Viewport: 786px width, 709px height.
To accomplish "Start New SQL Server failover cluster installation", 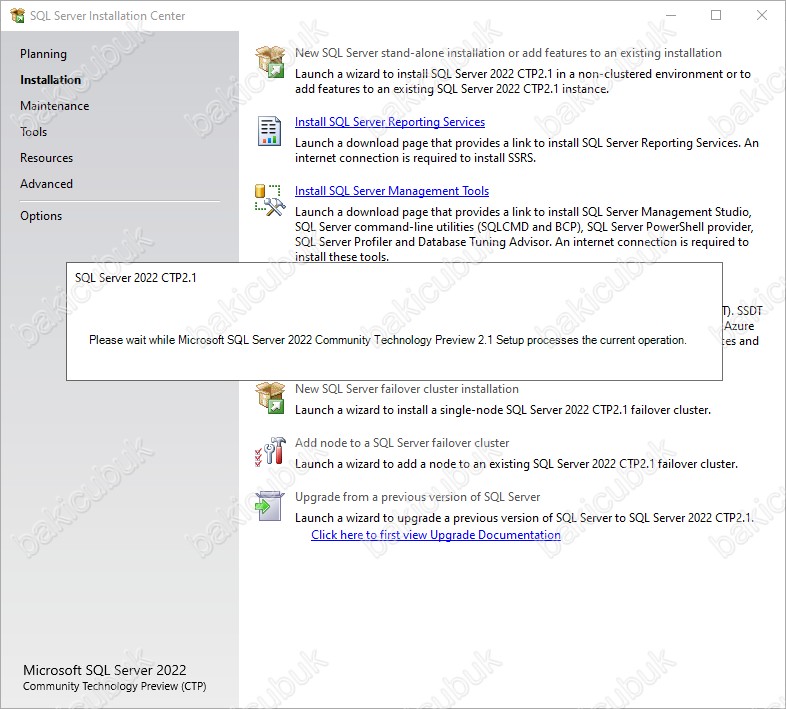I will click(x=407, y=389).
